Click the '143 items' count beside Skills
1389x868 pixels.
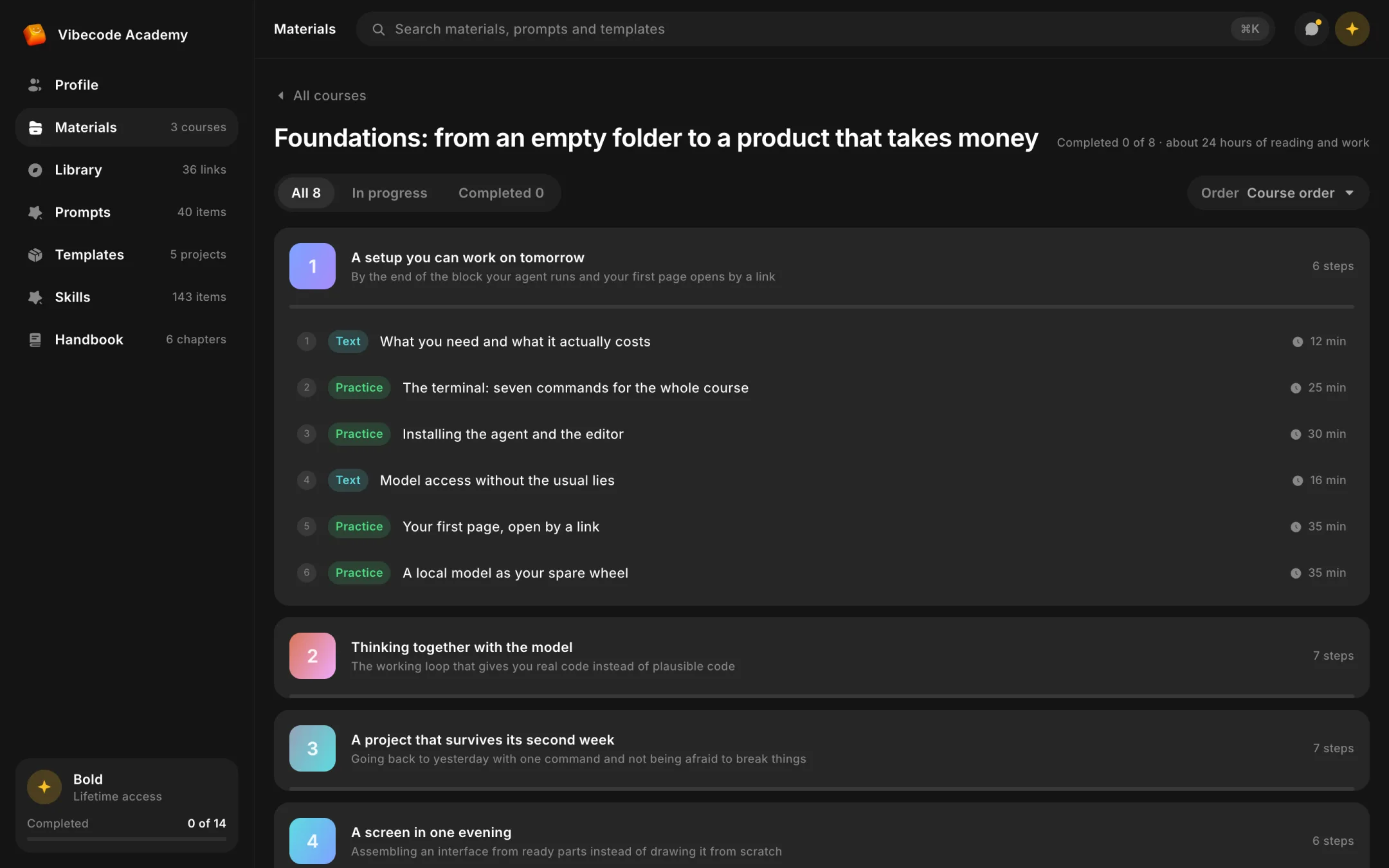coord(199,297)
